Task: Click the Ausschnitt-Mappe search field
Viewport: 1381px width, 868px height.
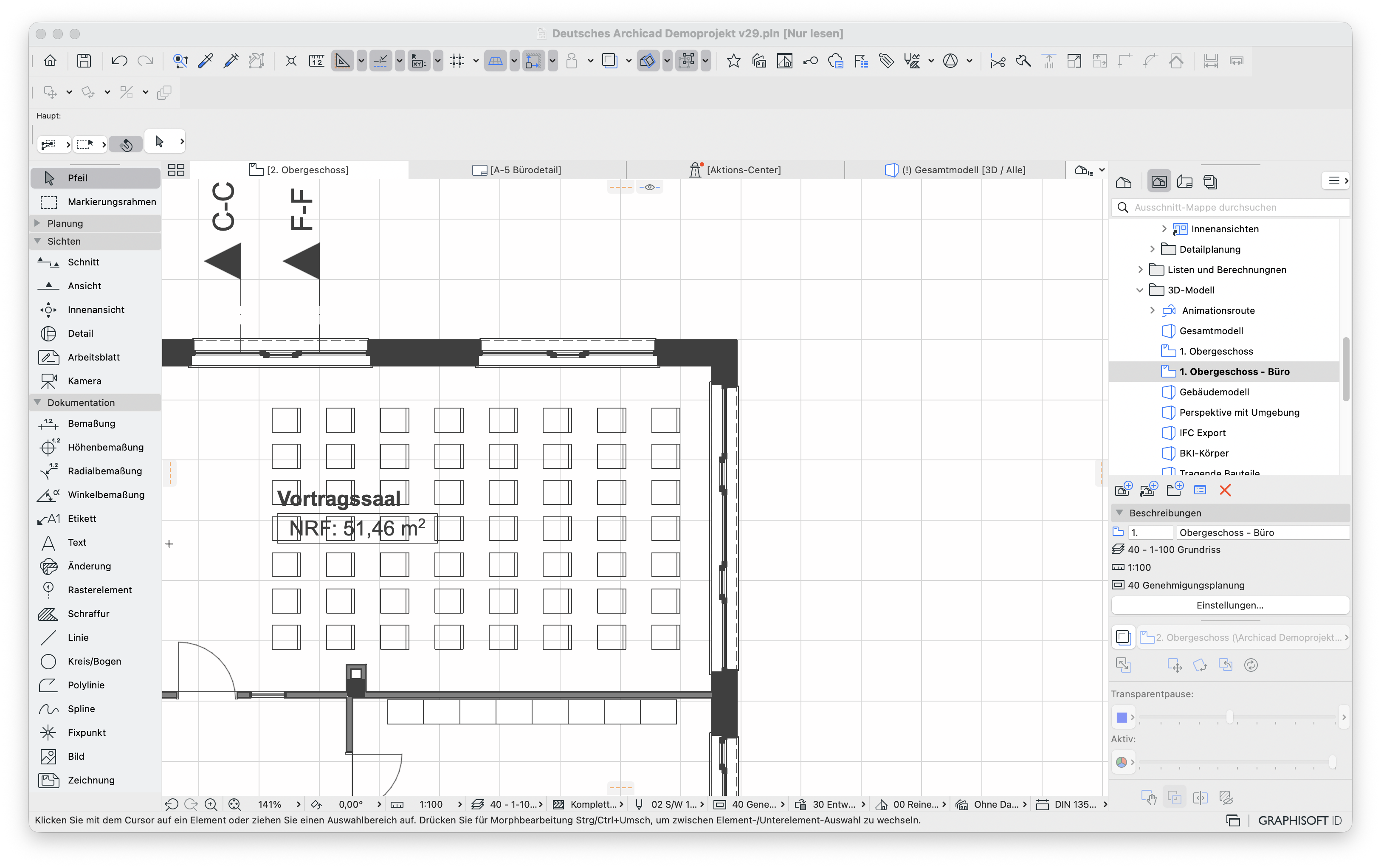Action: 1229,208
